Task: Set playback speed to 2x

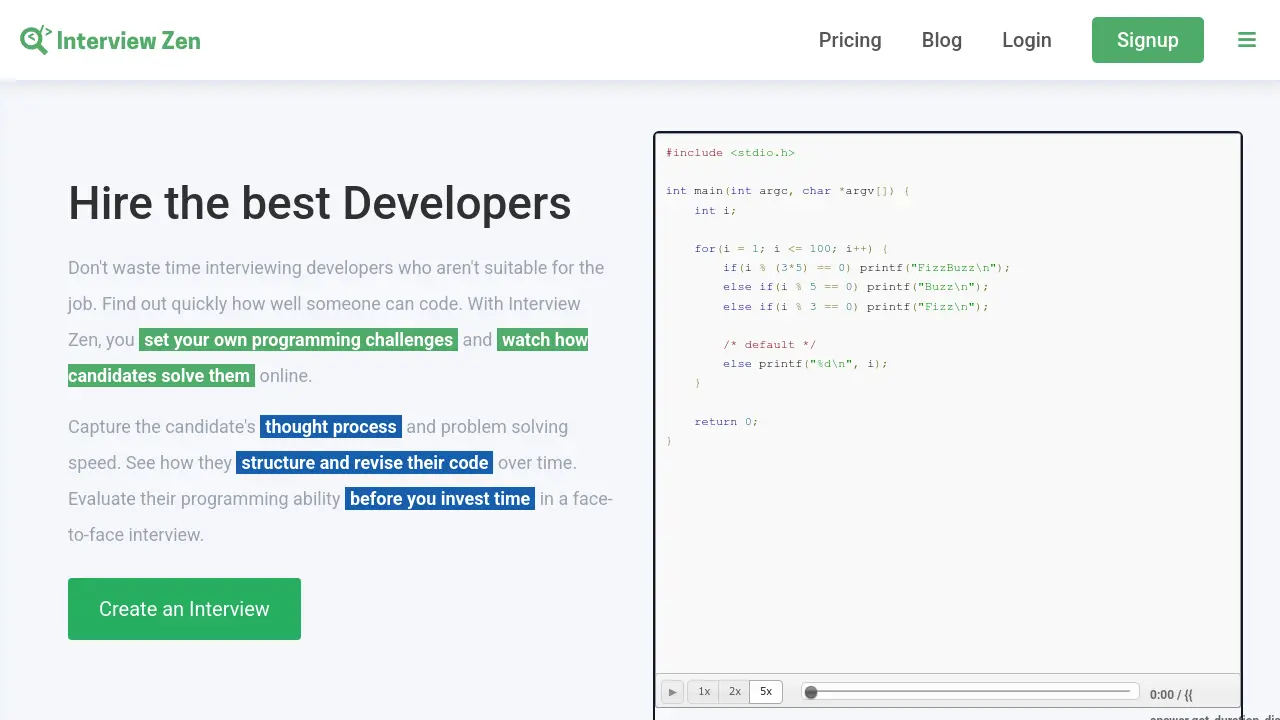Action: (x=735, y=692)
